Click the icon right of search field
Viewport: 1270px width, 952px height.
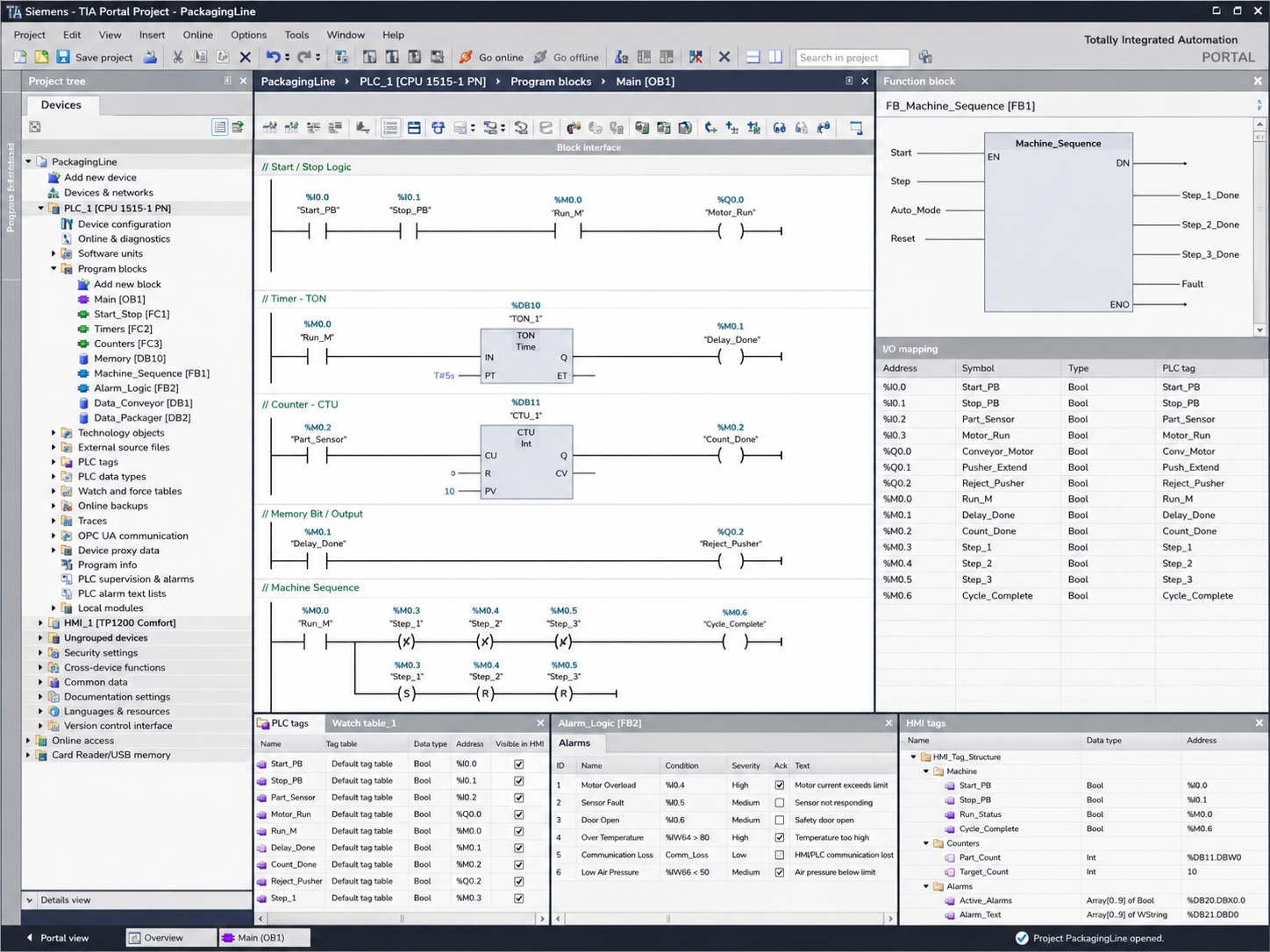(x=925, y=57)
